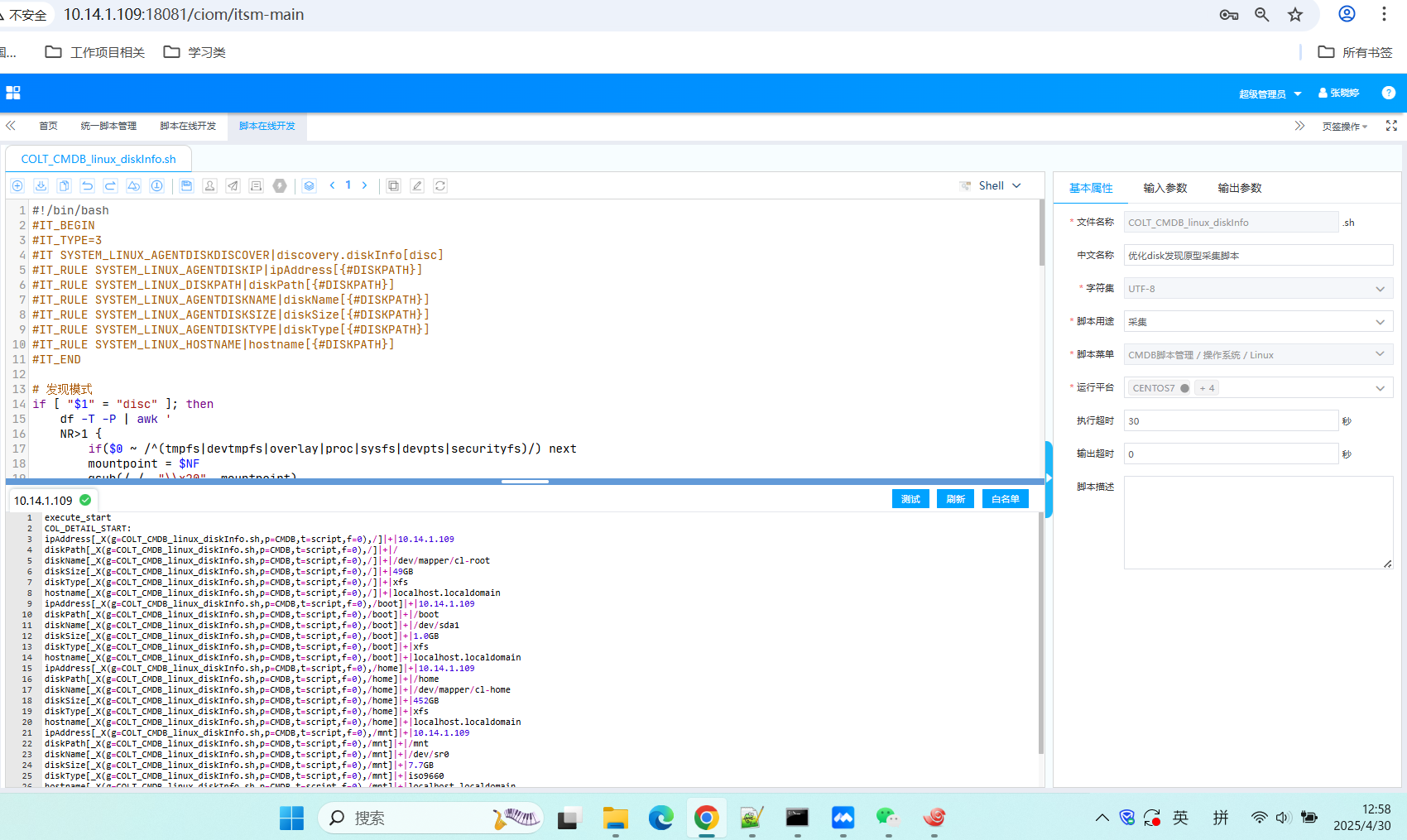Select the redo icon in the script toolbar

[110, 185]
